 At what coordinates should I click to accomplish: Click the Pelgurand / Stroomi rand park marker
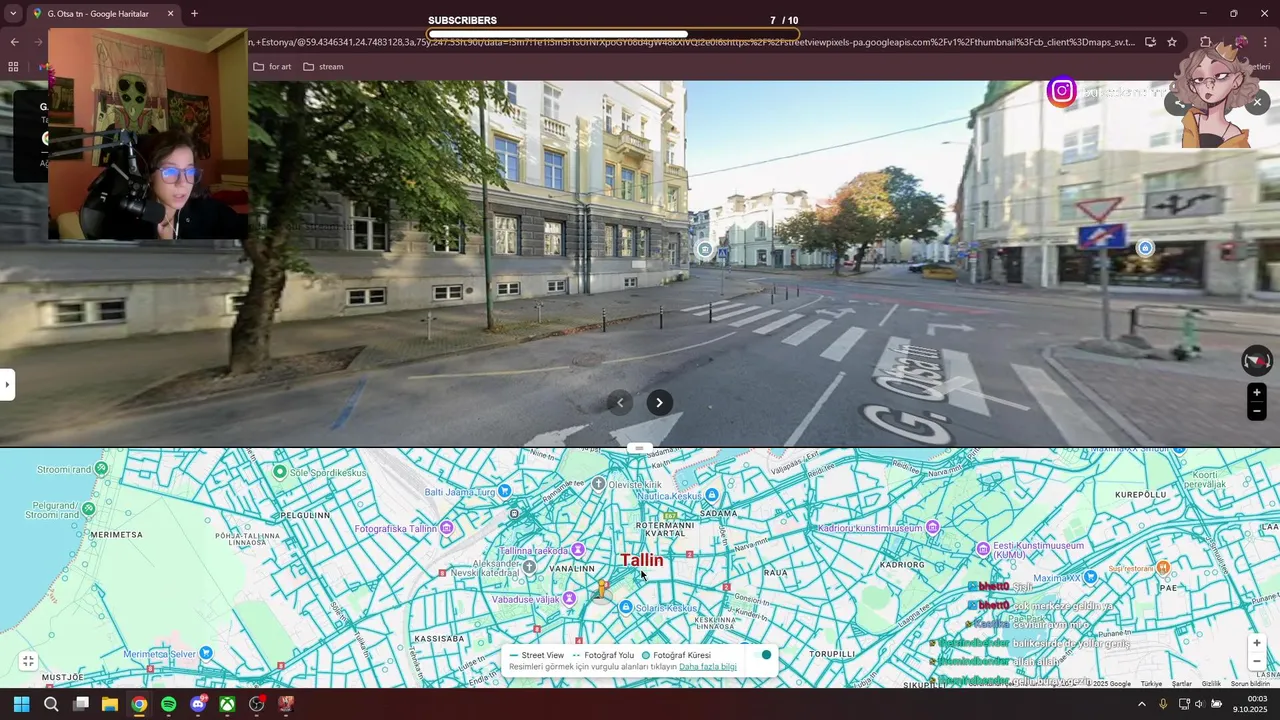[88, 509]
